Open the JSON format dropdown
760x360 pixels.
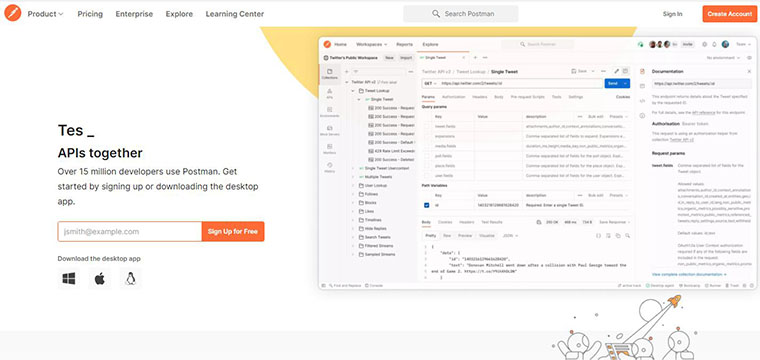(x=510, y=235)
